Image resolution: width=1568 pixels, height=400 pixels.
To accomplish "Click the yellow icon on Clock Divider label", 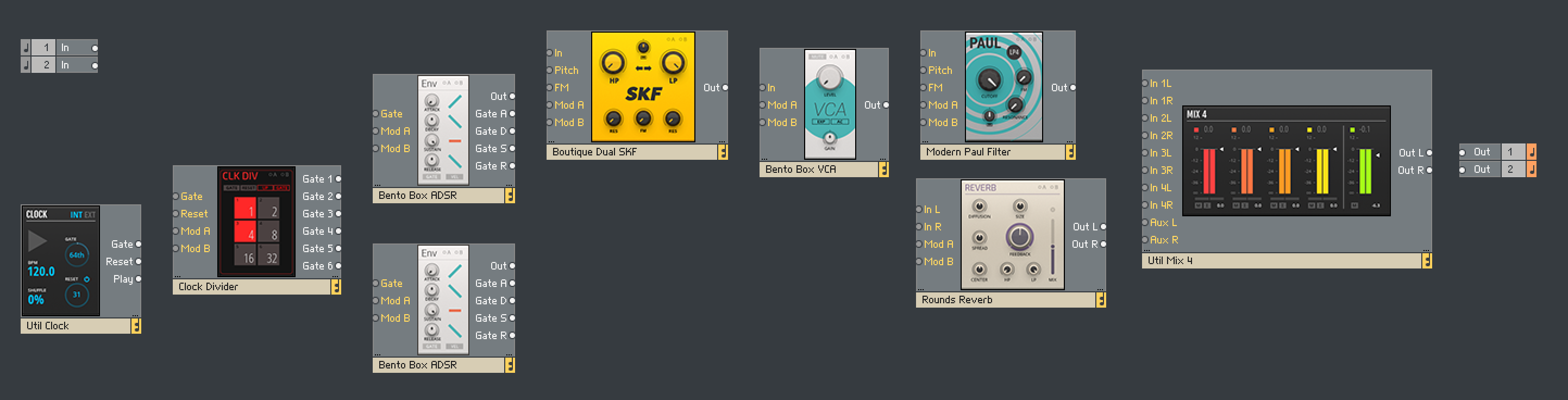I will point(335,287).
